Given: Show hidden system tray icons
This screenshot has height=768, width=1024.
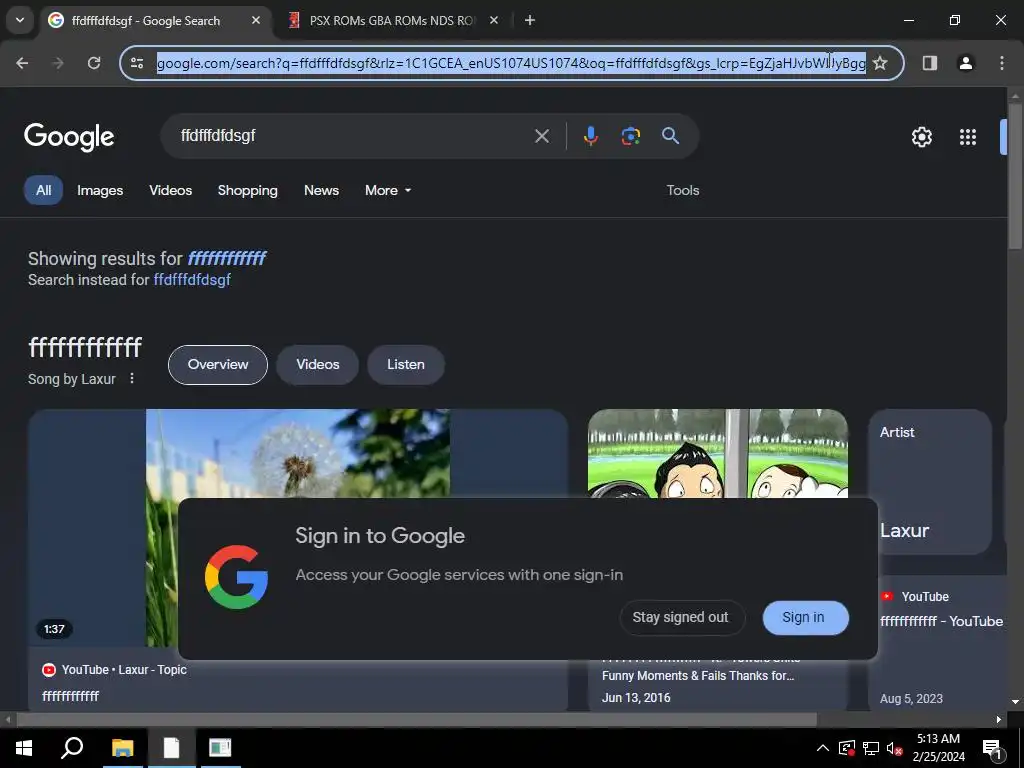Looking at the screenshot, I should (823, 748).
